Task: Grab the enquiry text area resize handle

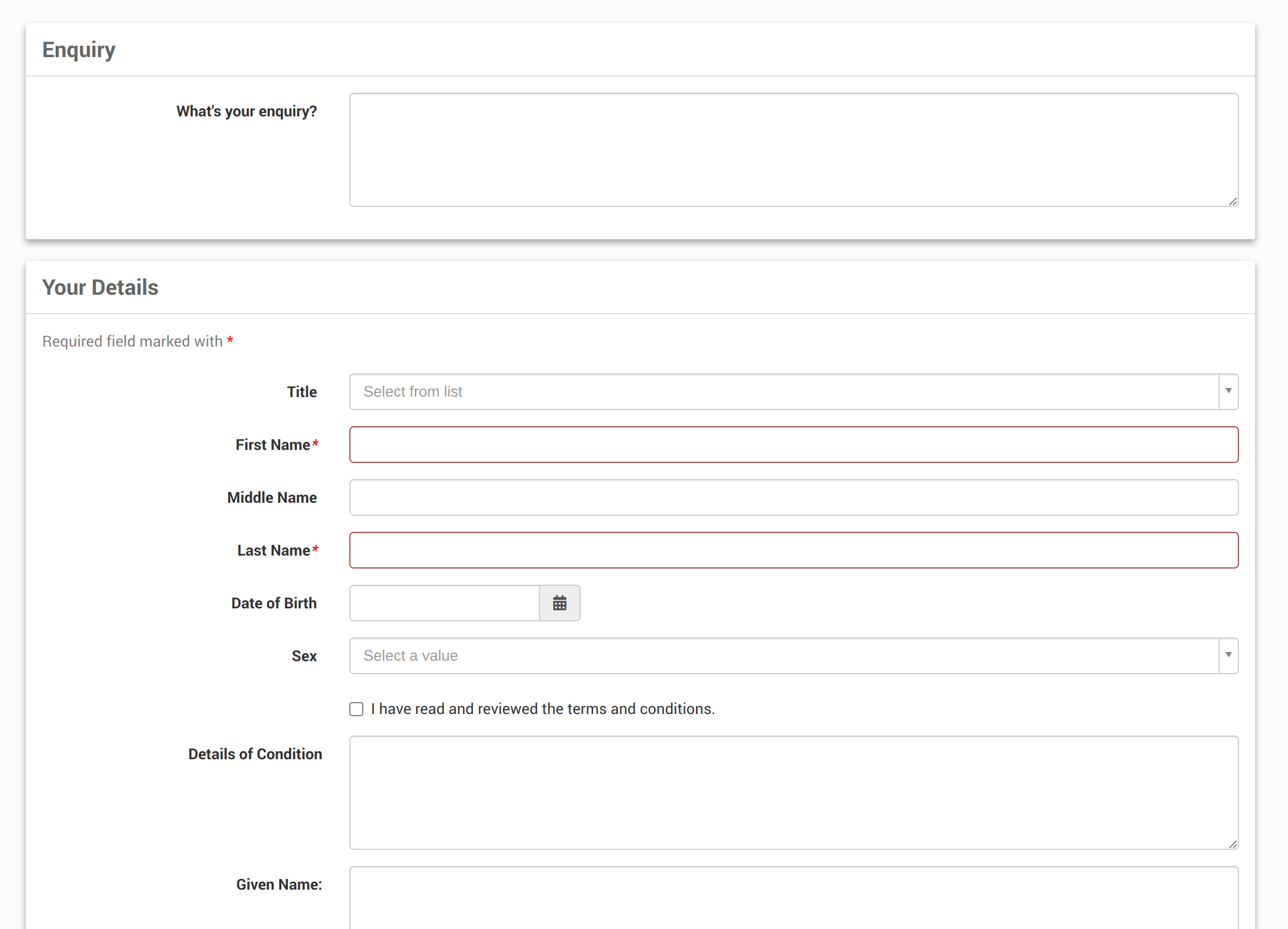Action: (x=1233, y=202)
